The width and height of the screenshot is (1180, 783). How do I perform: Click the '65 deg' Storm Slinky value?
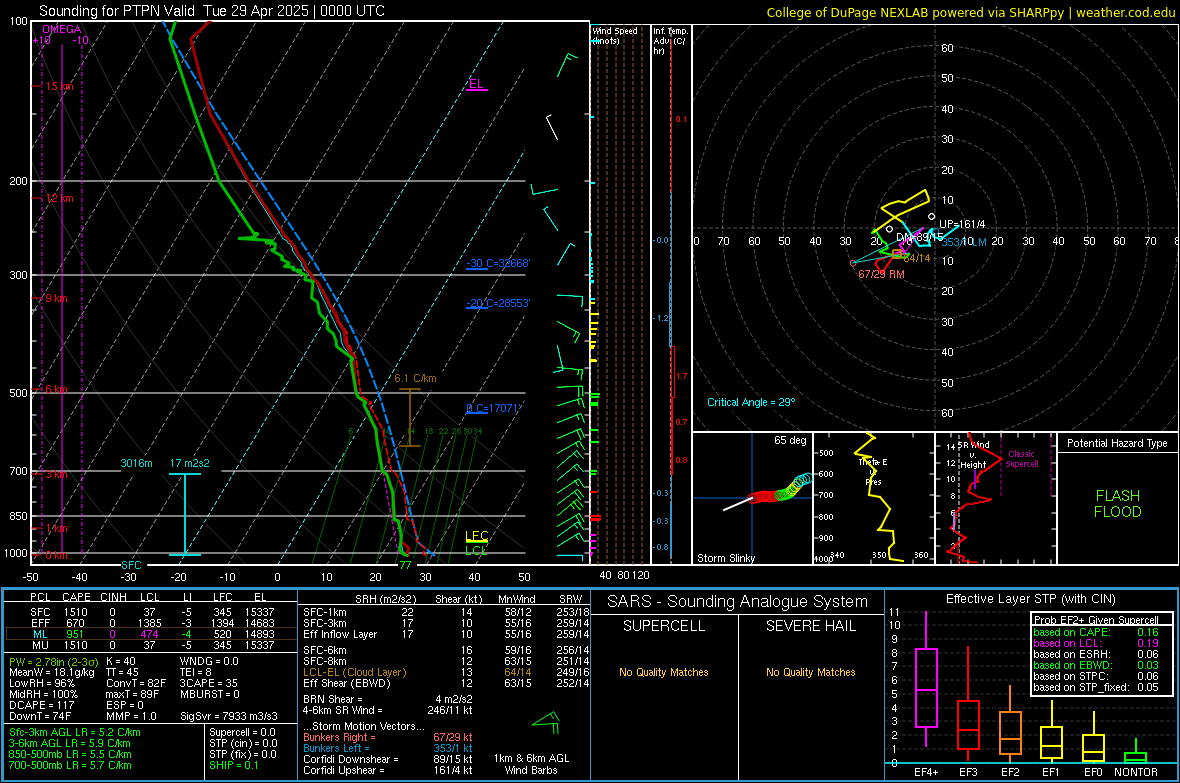(790, 440)
